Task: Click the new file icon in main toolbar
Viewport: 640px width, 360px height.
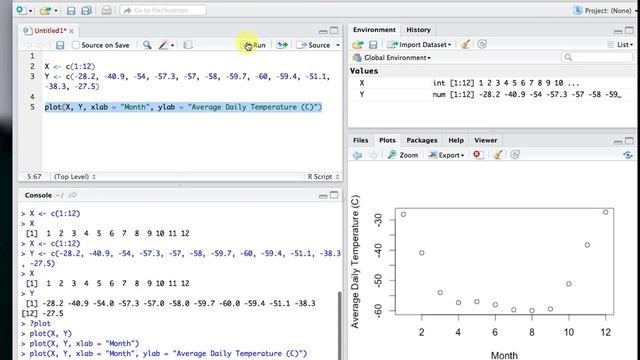Action: [21, 10]
